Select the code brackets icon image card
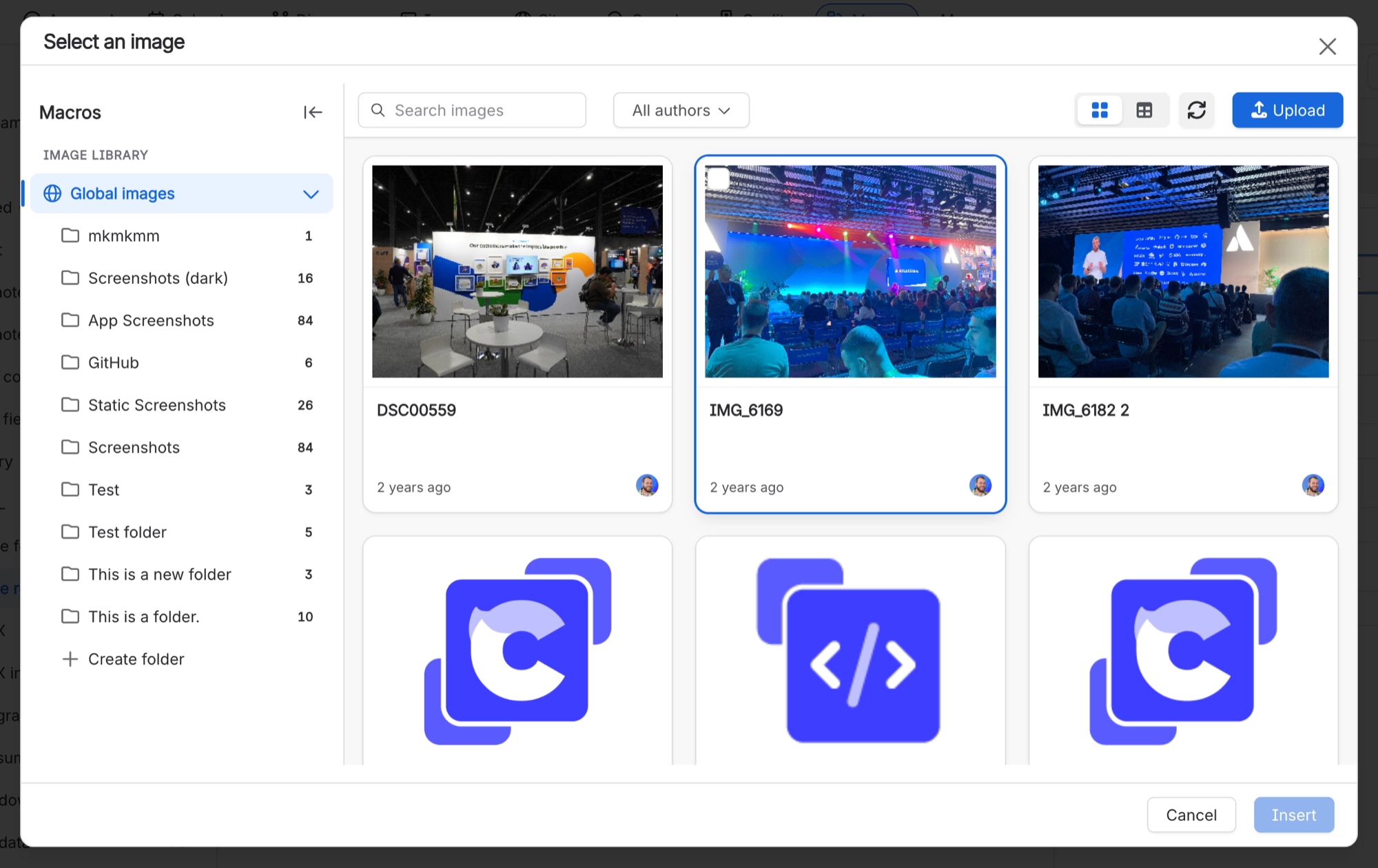 850,651
